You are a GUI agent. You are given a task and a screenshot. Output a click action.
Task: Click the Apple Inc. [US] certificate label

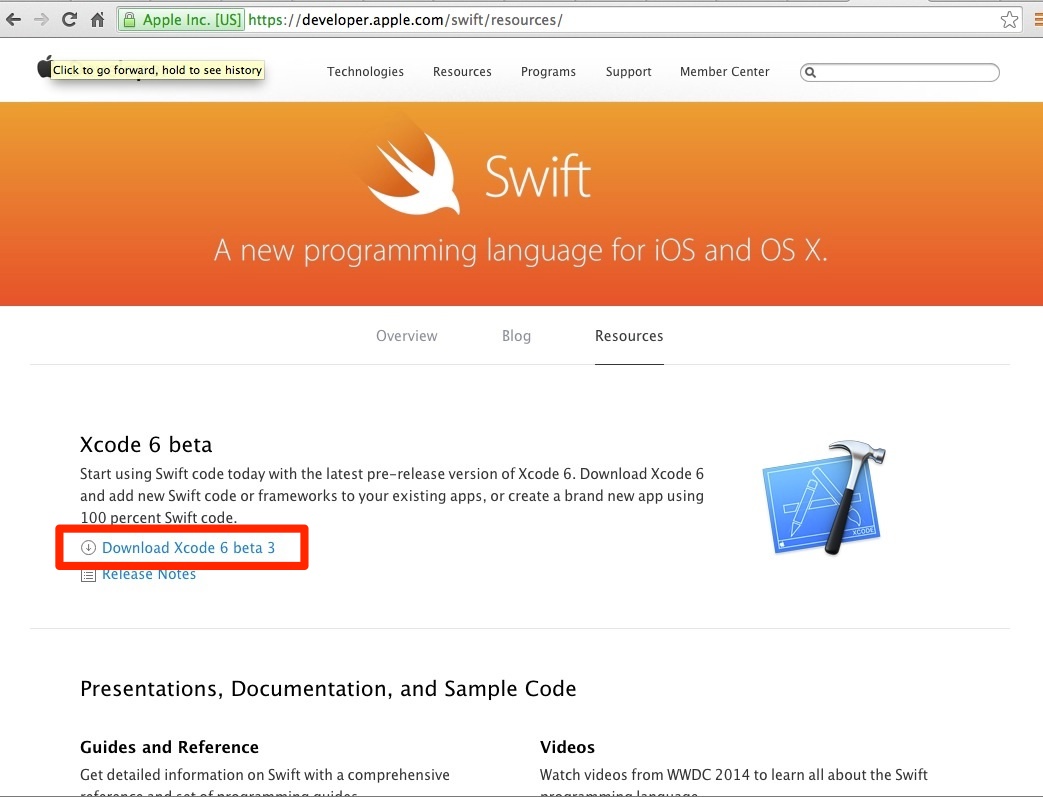pos(192,20)
